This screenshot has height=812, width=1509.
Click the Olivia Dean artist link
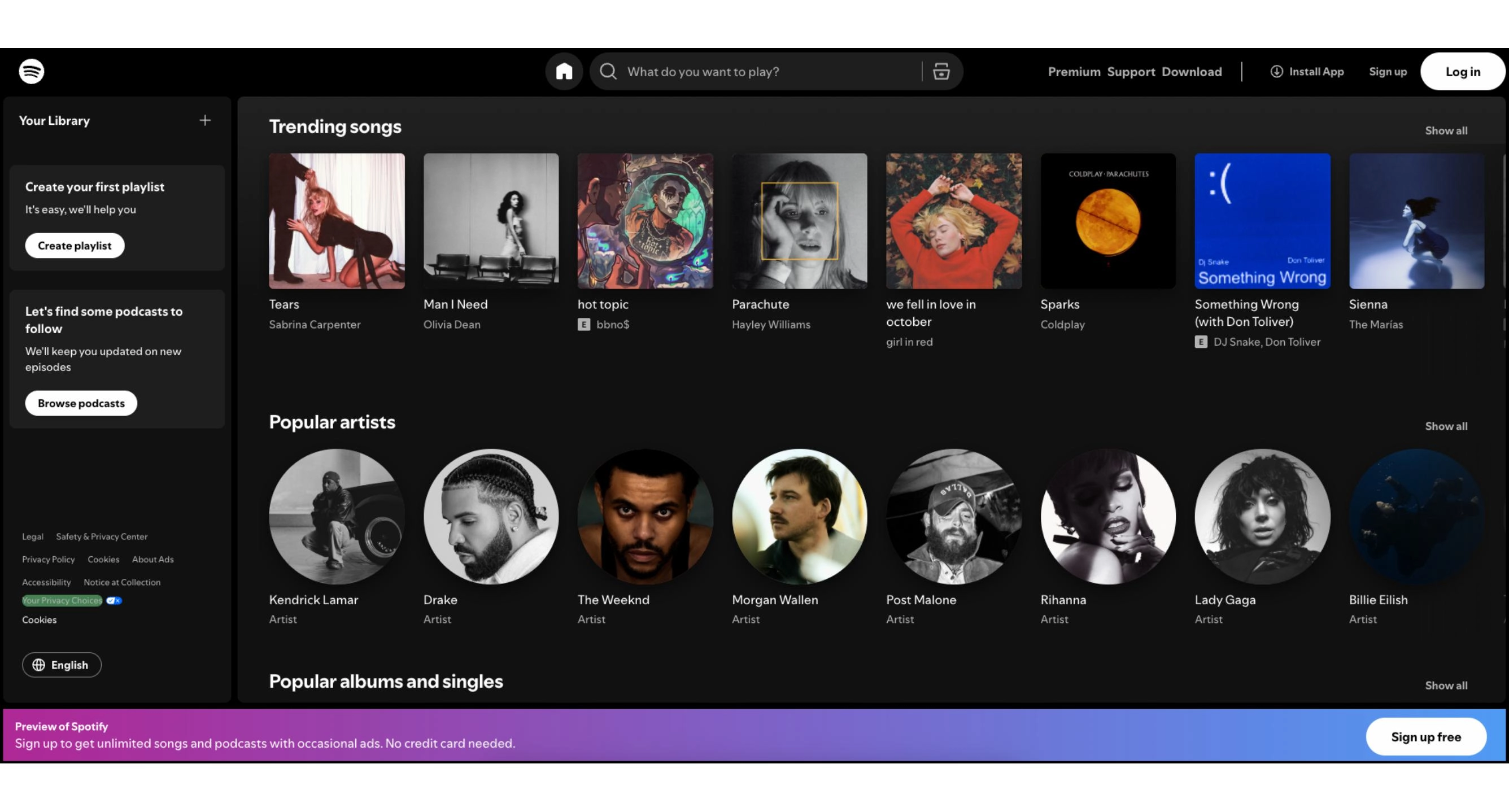[452, 325]
